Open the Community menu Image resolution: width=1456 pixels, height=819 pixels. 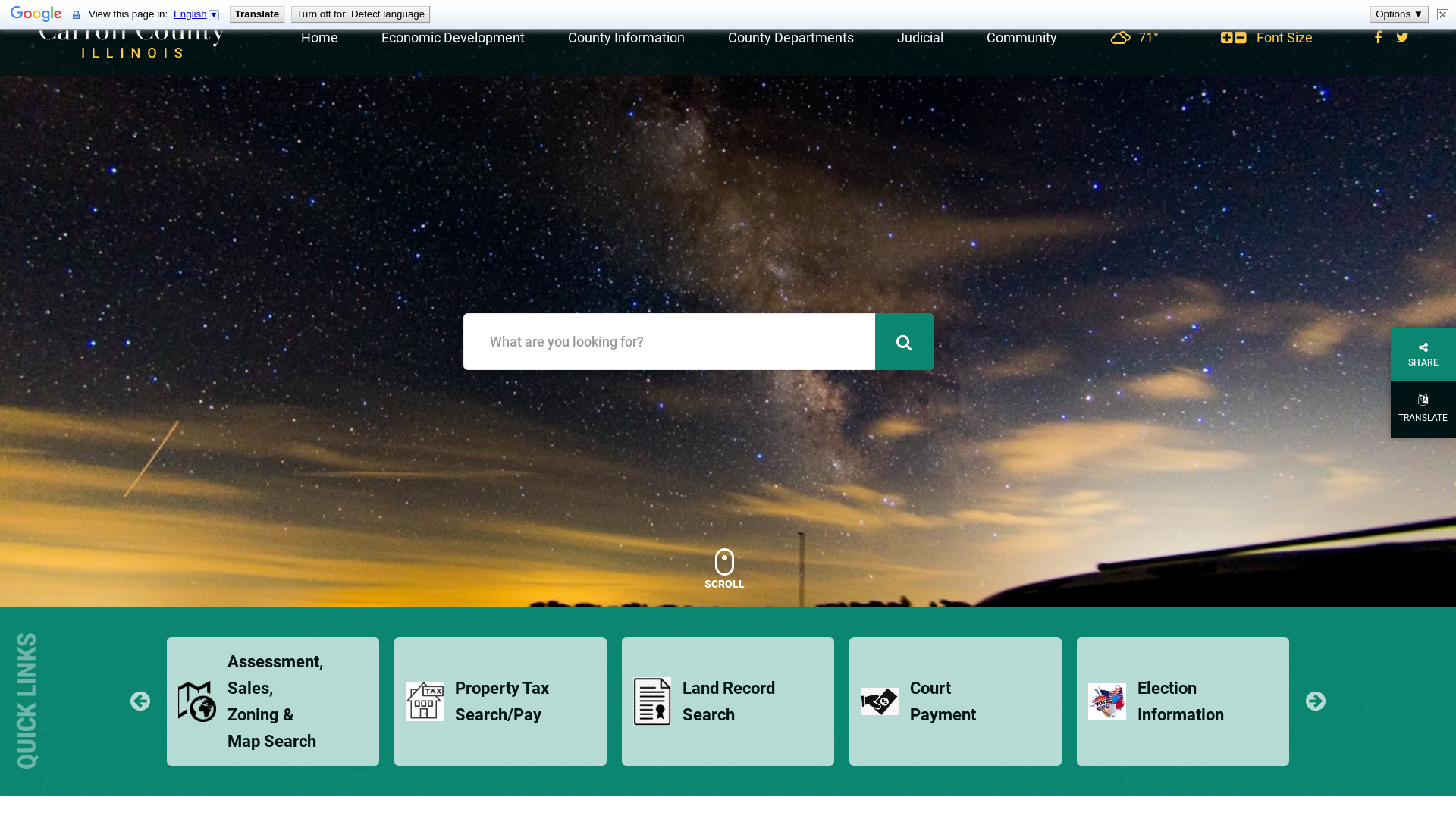coord(1021,38)
